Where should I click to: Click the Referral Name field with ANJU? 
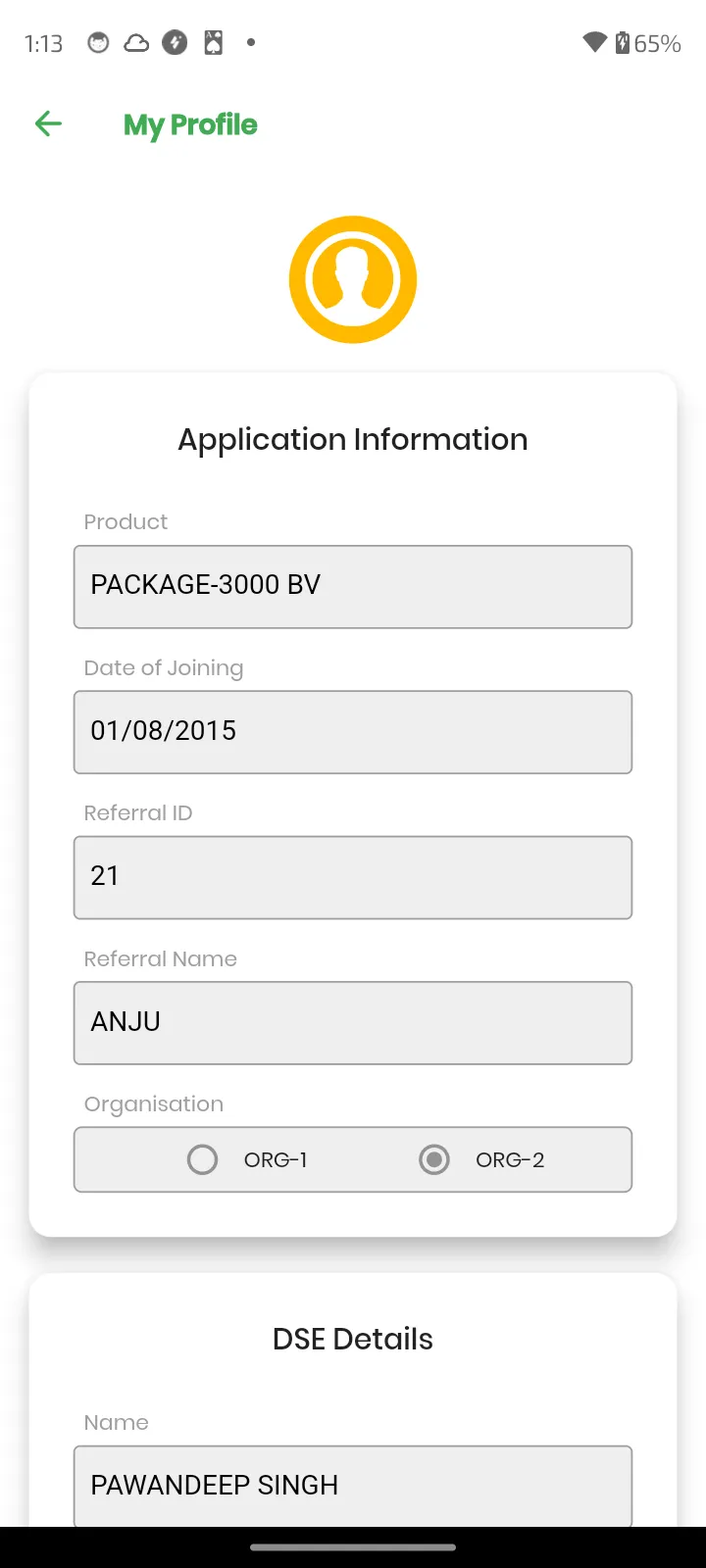point(353,1022)
